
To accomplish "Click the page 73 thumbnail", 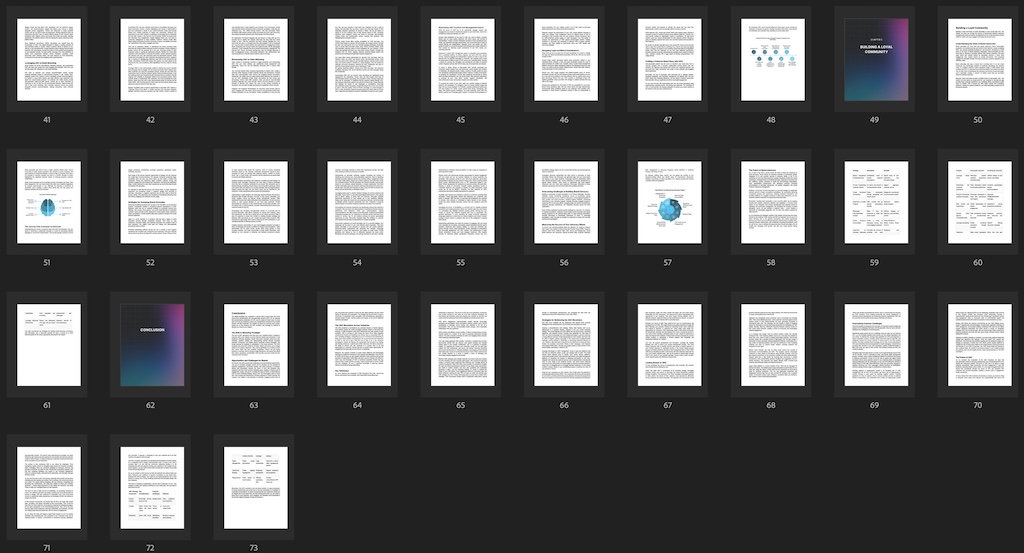I will point(254,487).
